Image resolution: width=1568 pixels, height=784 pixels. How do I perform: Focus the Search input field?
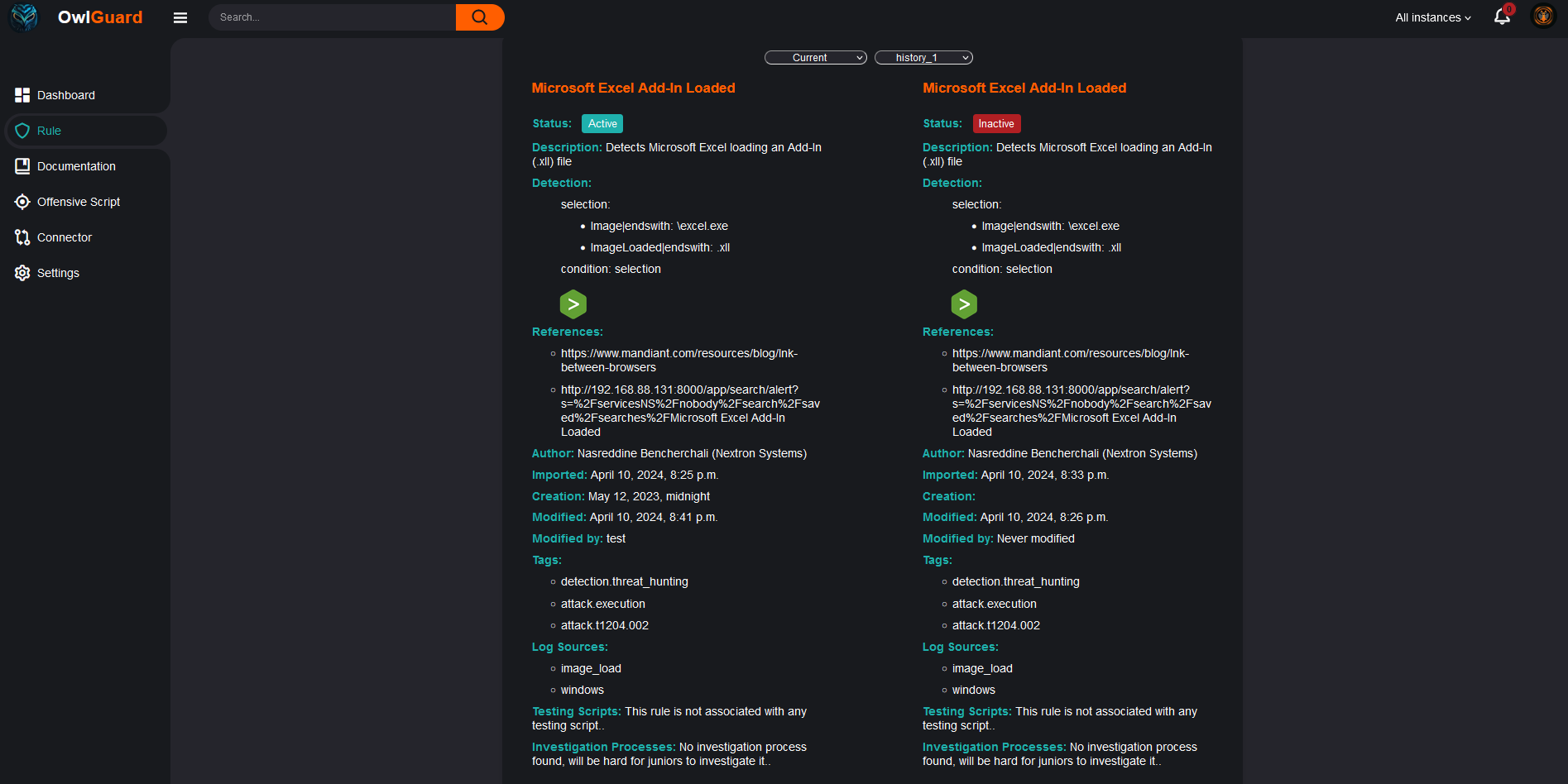tap(333, 17)
